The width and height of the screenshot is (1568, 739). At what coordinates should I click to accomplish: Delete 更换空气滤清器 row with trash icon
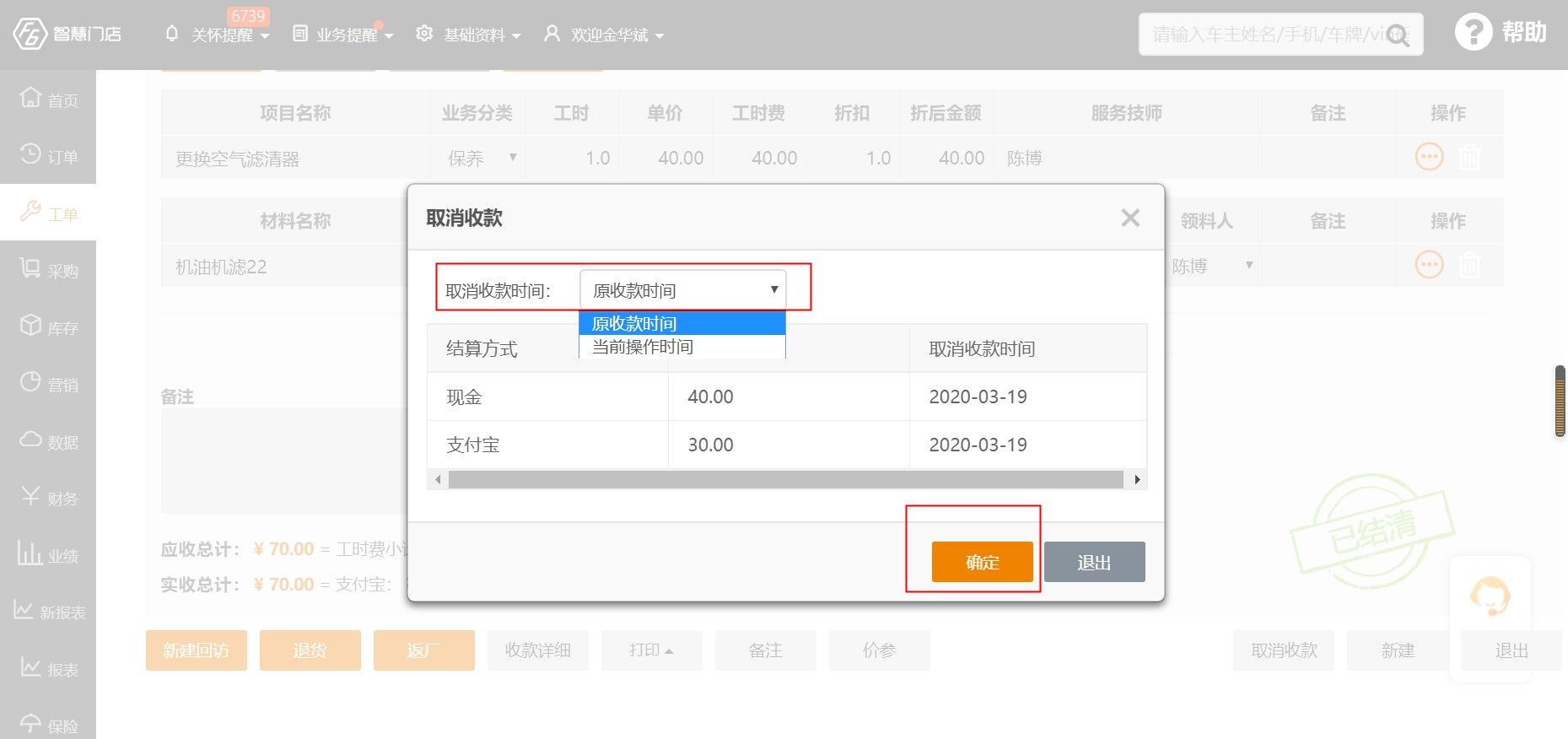[x=1469, y=157]
